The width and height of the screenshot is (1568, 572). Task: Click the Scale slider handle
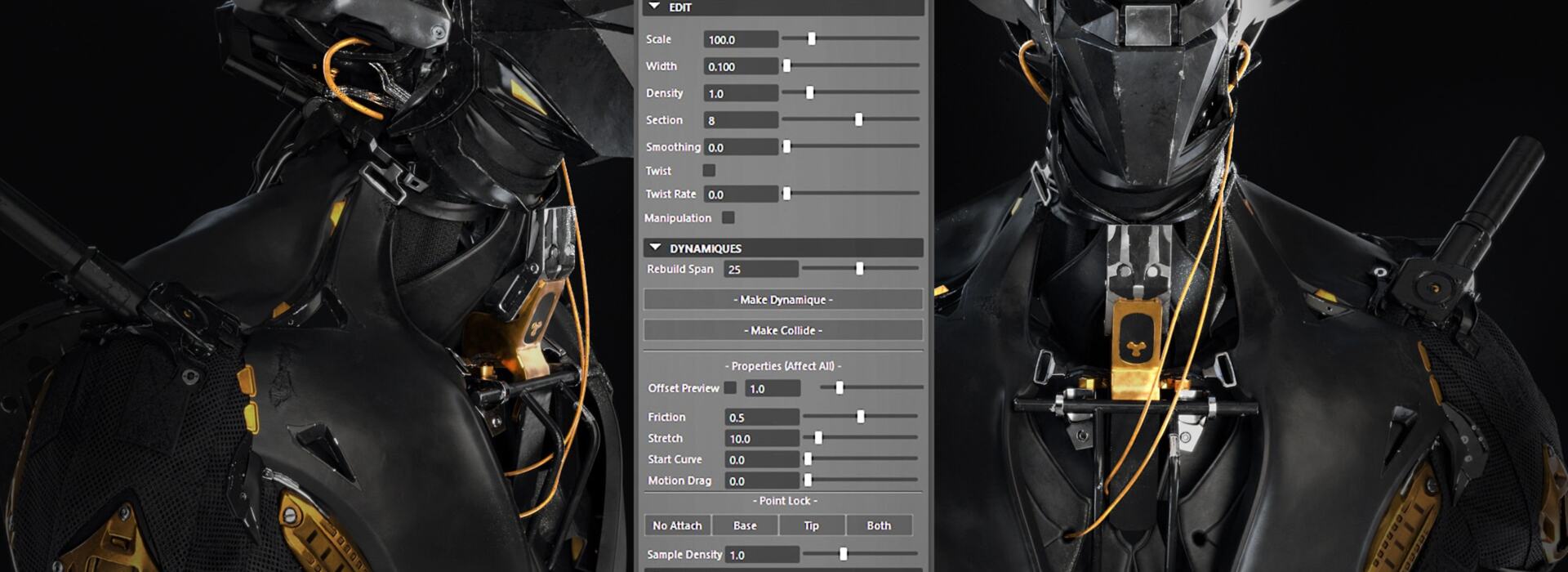(x=811, y=38)
